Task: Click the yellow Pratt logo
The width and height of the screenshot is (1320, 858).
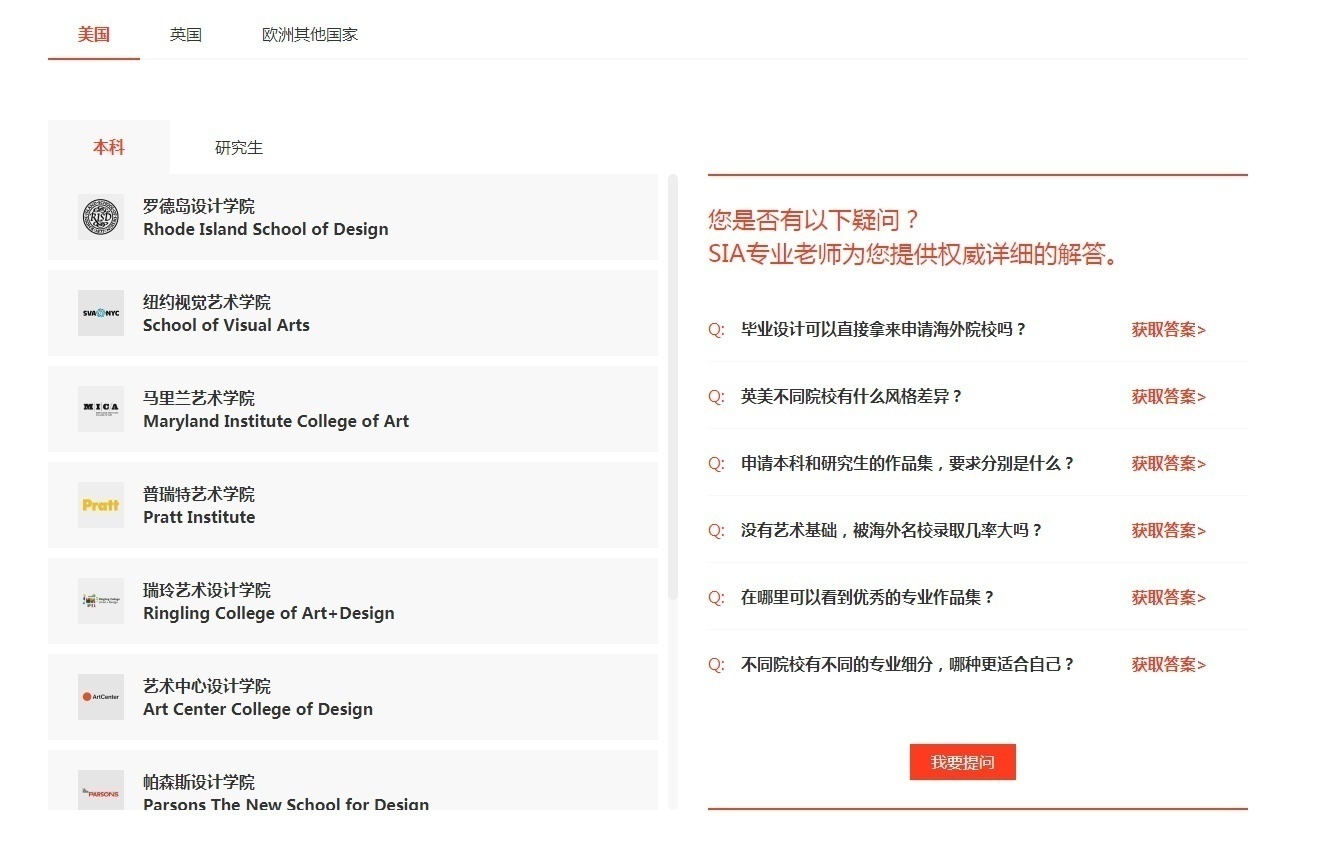Action: 101,505
